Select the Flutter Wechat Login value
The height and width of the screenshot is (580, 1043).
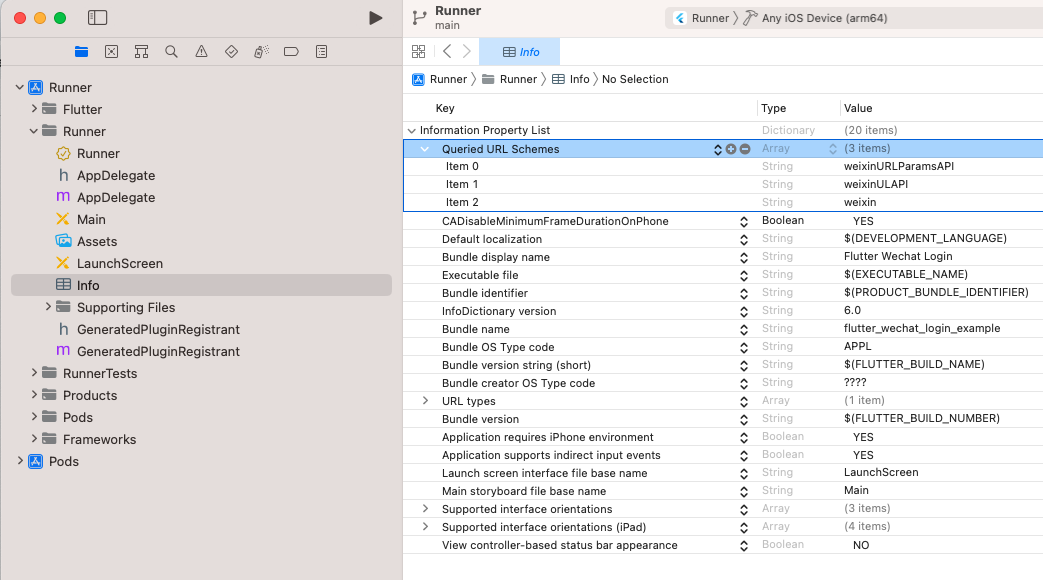[x=898, y=256]
